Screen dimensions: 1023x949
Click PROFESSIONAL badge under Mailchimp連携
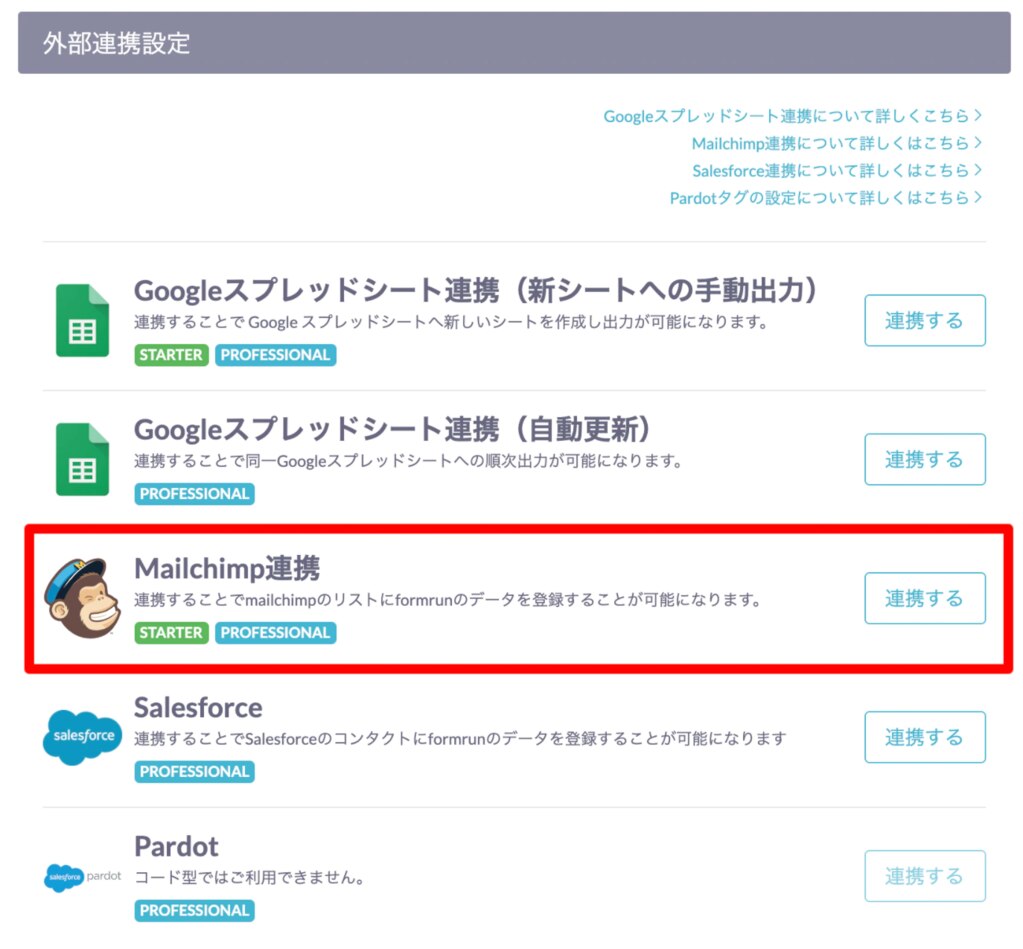tap(275, 633)
